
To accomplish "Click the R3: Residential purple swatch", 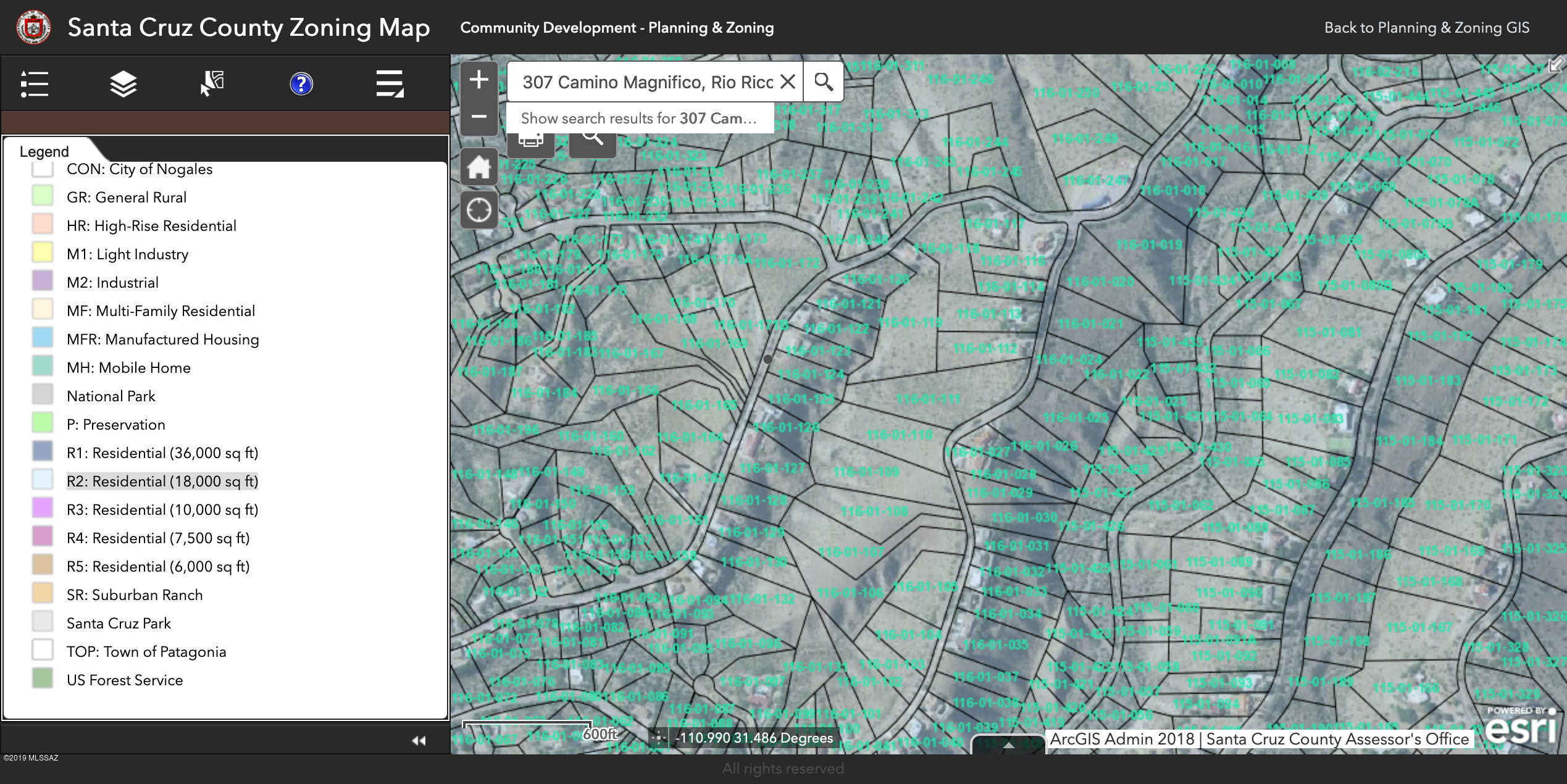I will (43, 508).
